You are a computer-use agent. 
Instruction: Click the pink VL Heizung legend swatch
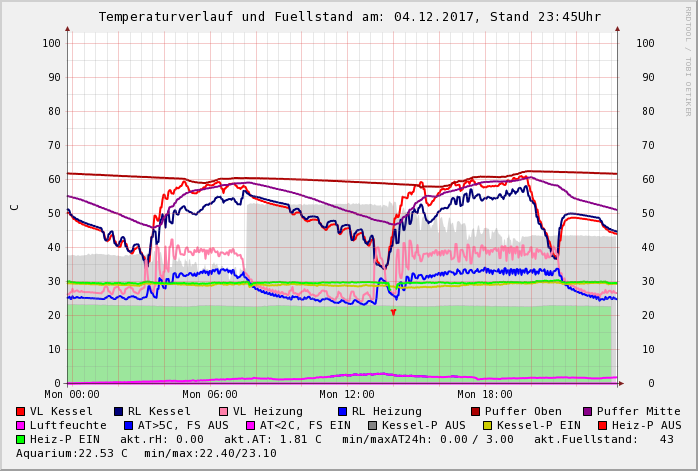pos(224,411)
